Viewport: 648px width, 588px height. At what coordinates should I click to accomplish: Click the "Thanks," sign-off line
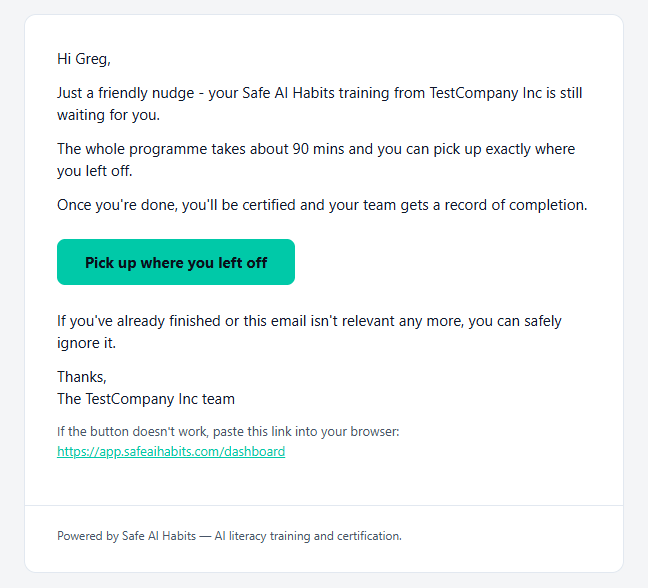point(82,377)
